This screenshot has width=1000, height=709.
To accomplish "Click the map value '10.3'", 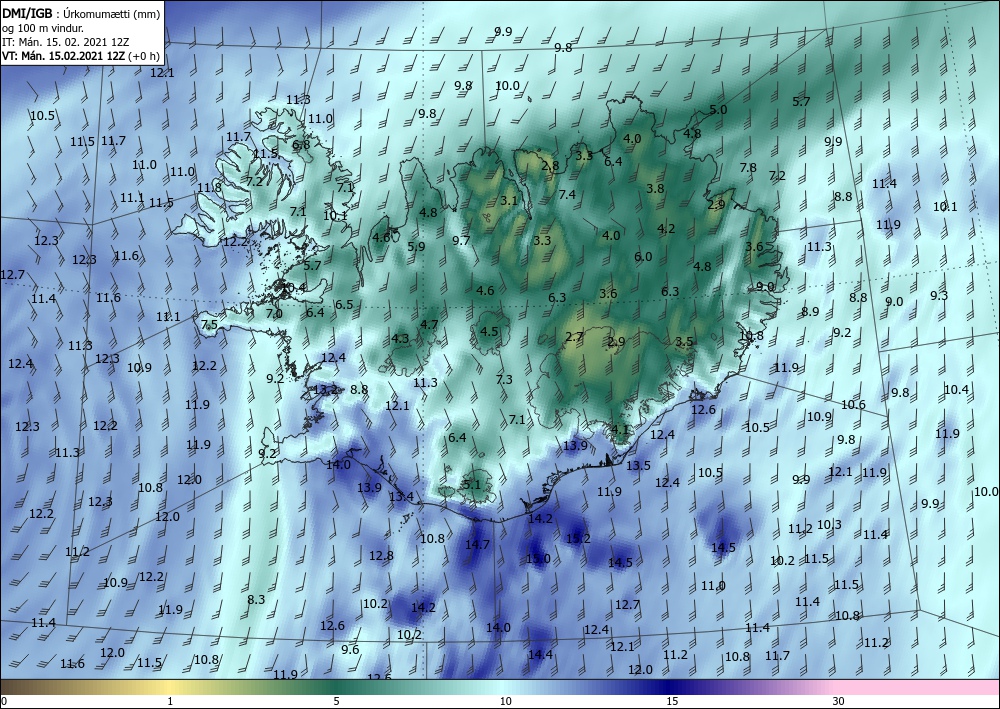I will 829,525.
